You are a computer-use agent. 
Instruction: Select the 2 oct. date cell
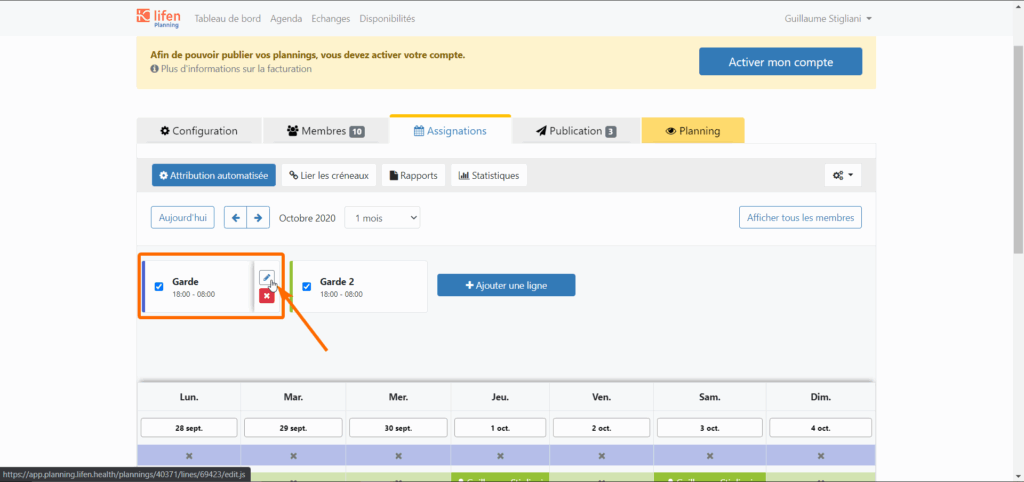[x=601, y=428]
